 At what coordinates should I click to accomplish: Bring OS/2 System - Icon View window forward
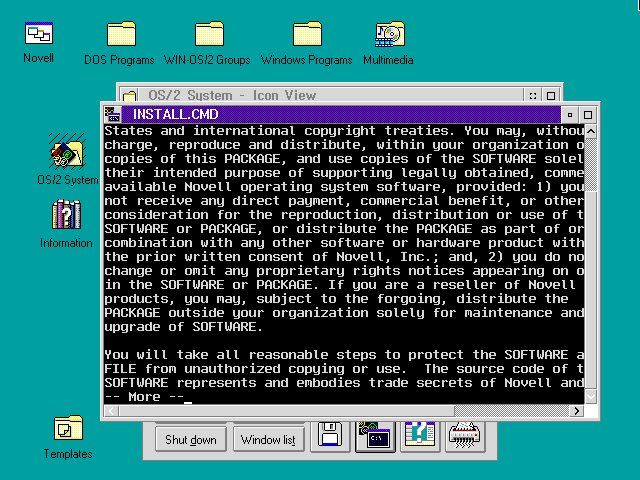tap(331, 95)
